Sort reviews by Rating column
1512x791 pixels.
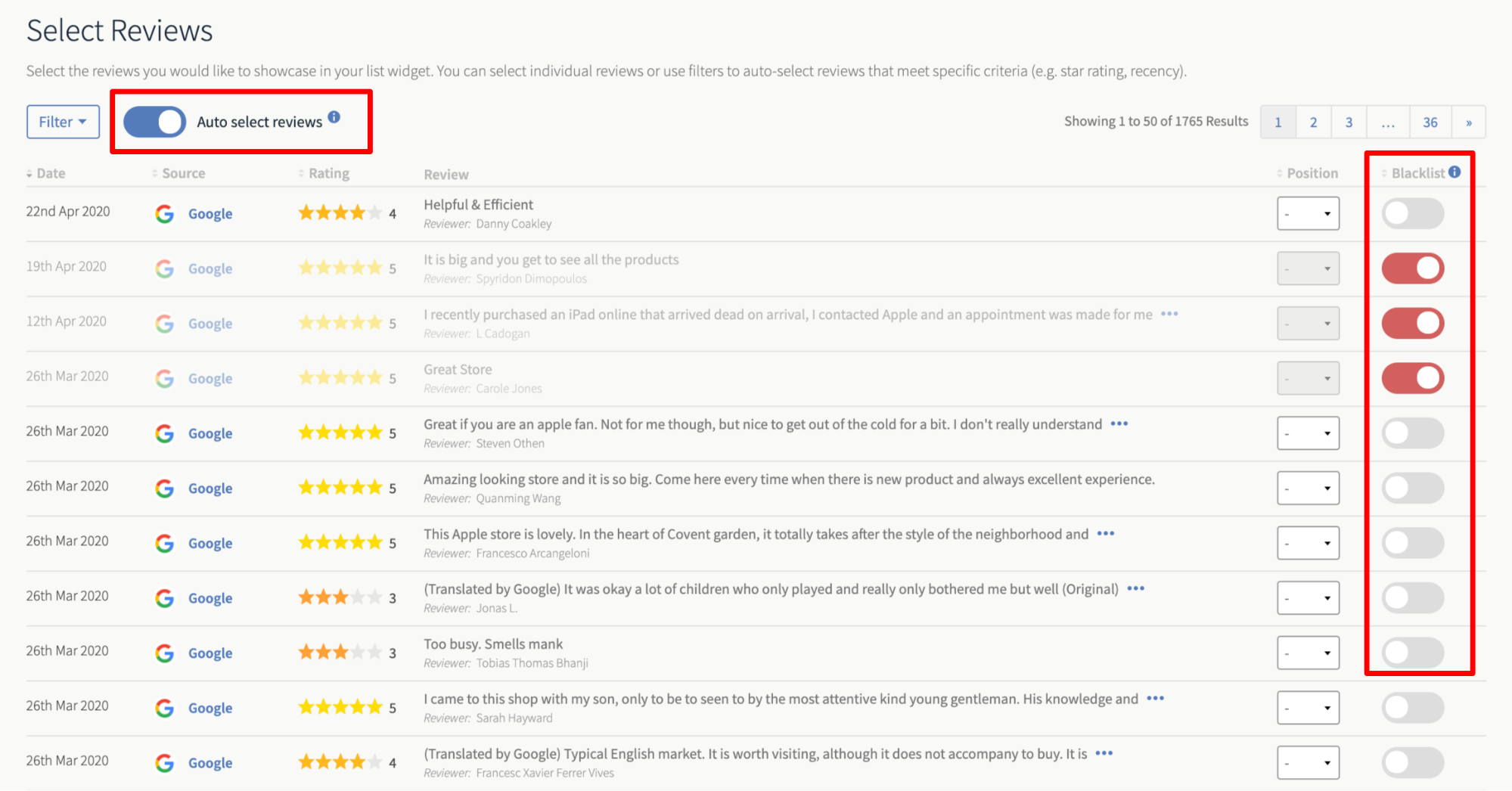324,173
